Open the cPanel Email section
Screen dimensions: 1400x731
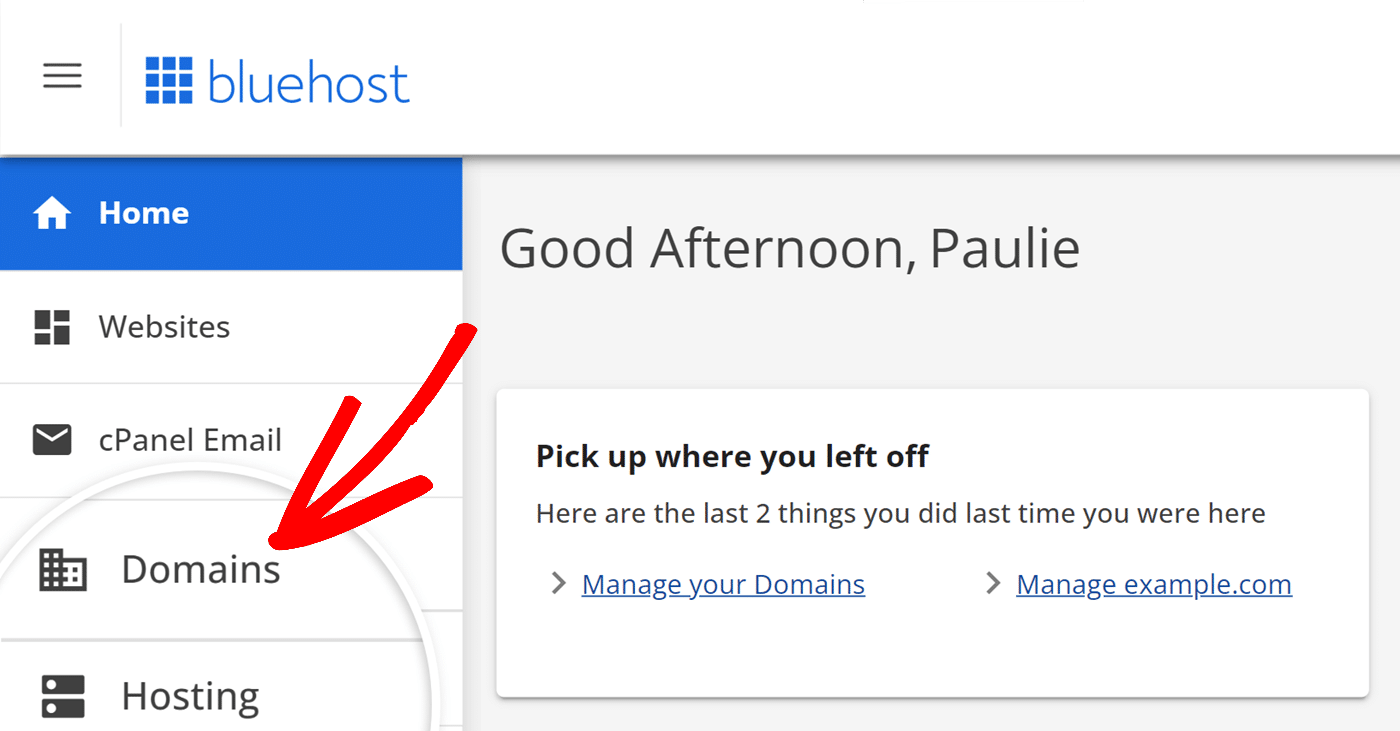point(190,440)
